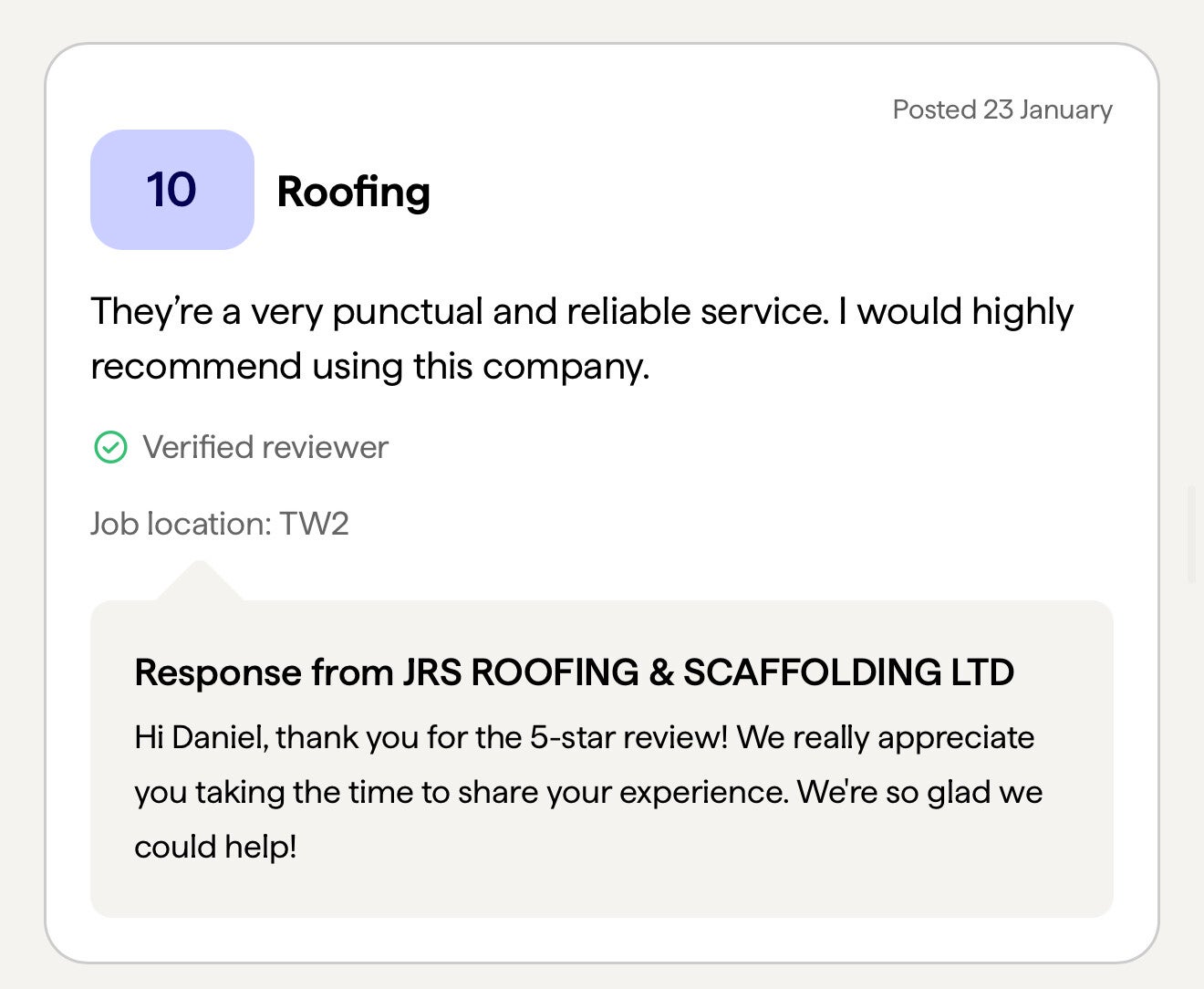Click the purple score badge showing 10
This screenshot has width=1204, height=989.
171,190
